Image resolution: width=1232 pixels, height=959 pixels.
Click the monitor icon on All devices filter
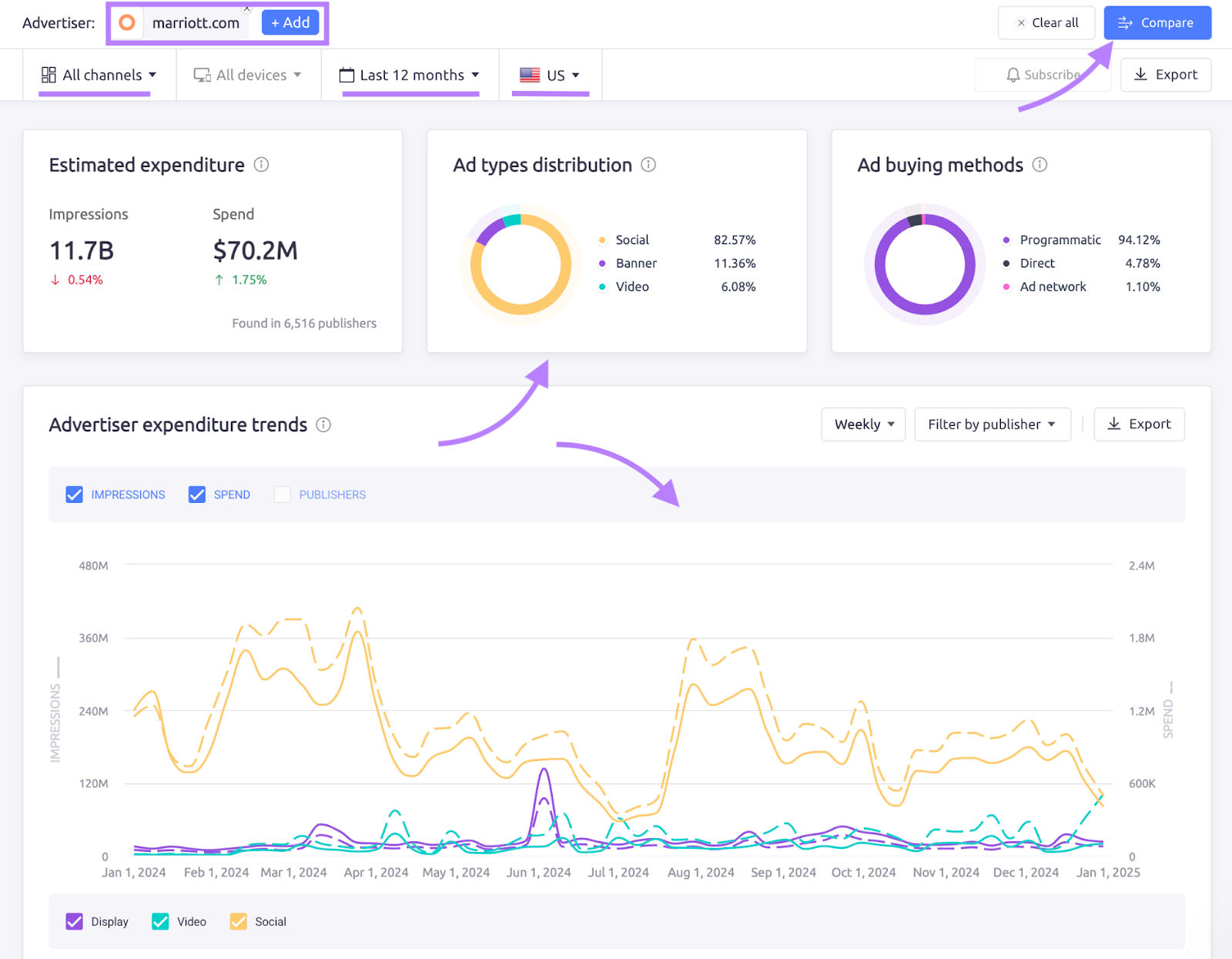(x=202, y=75)
